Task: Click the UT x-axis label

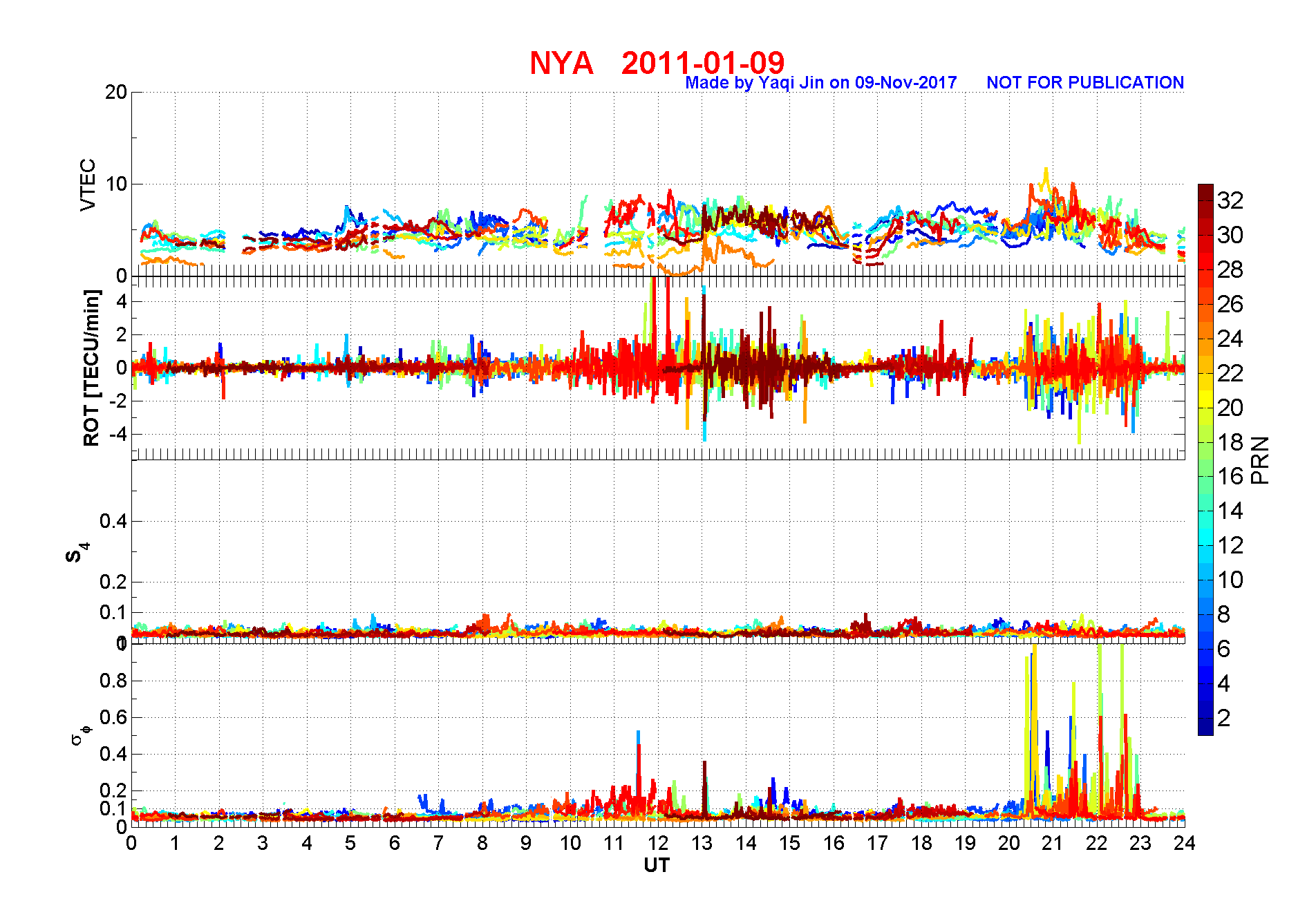Action: point(657,865)
